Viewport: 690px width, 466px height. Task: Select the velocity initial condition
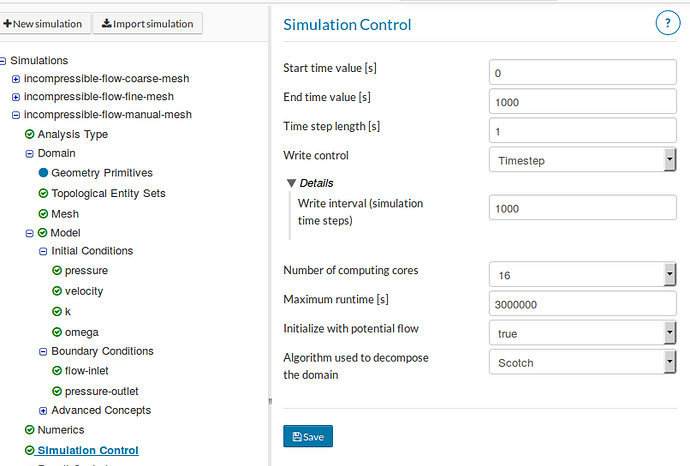point(84,291)
